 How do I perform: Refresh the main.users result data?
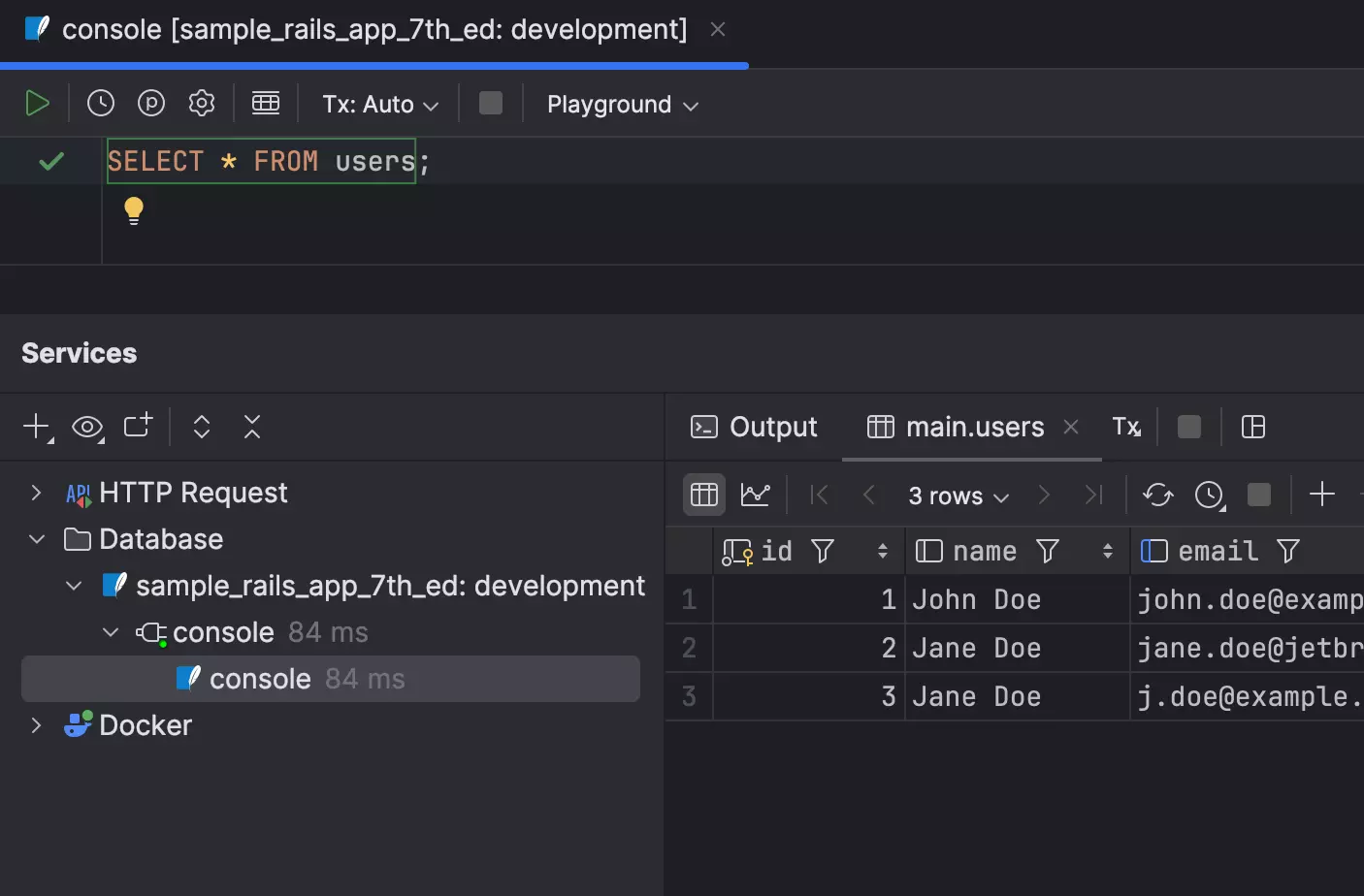1157,495
